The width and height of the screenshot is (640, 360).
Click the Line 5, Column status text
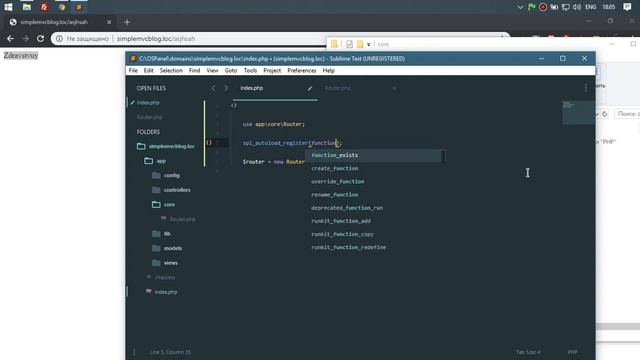point(170,352)
